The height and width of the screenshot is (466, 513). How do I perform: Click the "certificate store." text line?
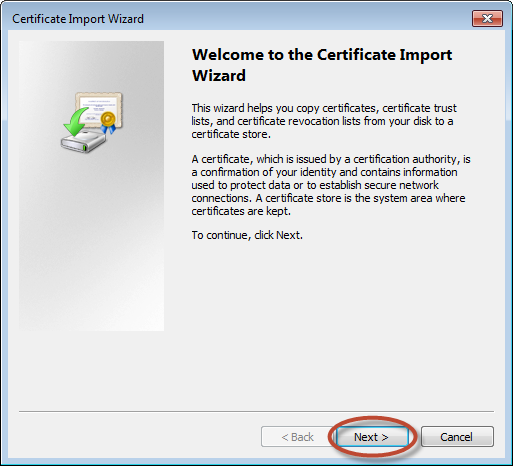tap(231, 134)
